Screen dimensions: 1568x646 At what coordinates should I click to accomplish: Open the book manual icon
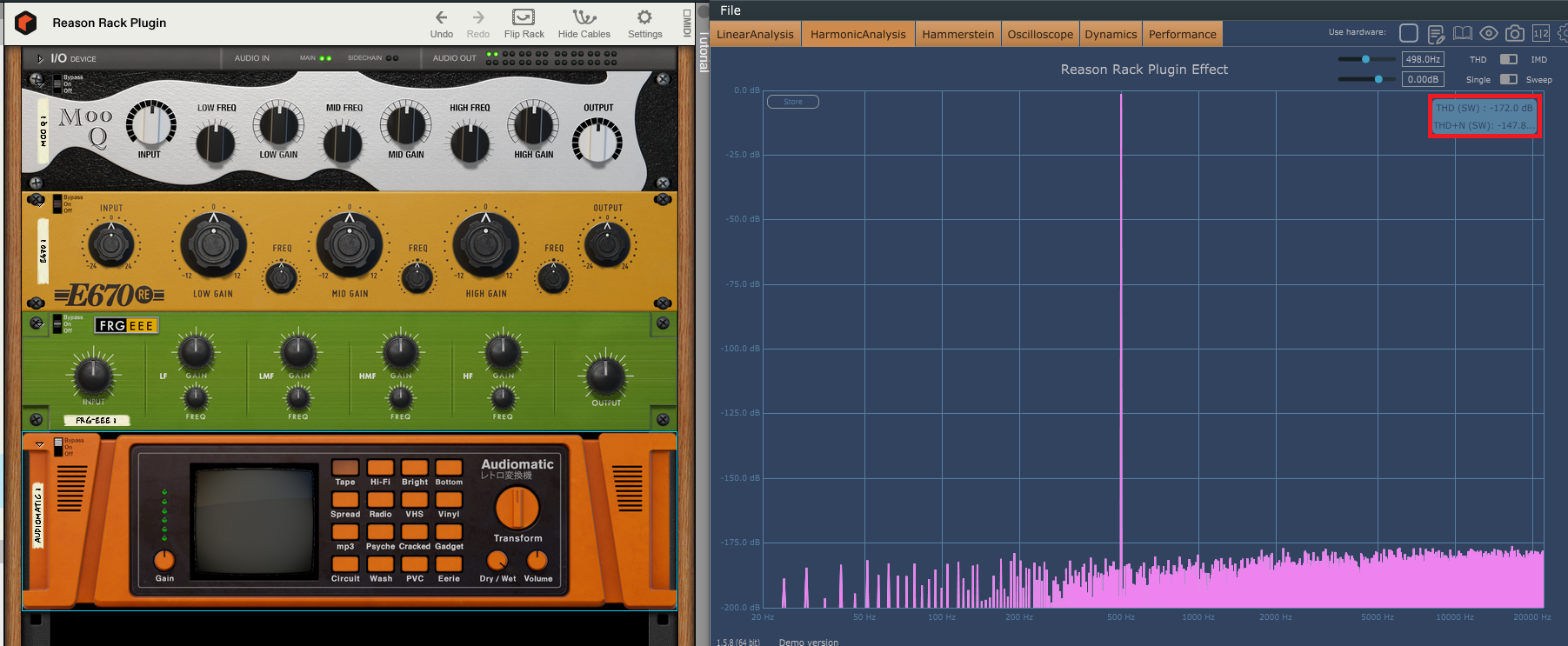click(x=1463, y=33)
